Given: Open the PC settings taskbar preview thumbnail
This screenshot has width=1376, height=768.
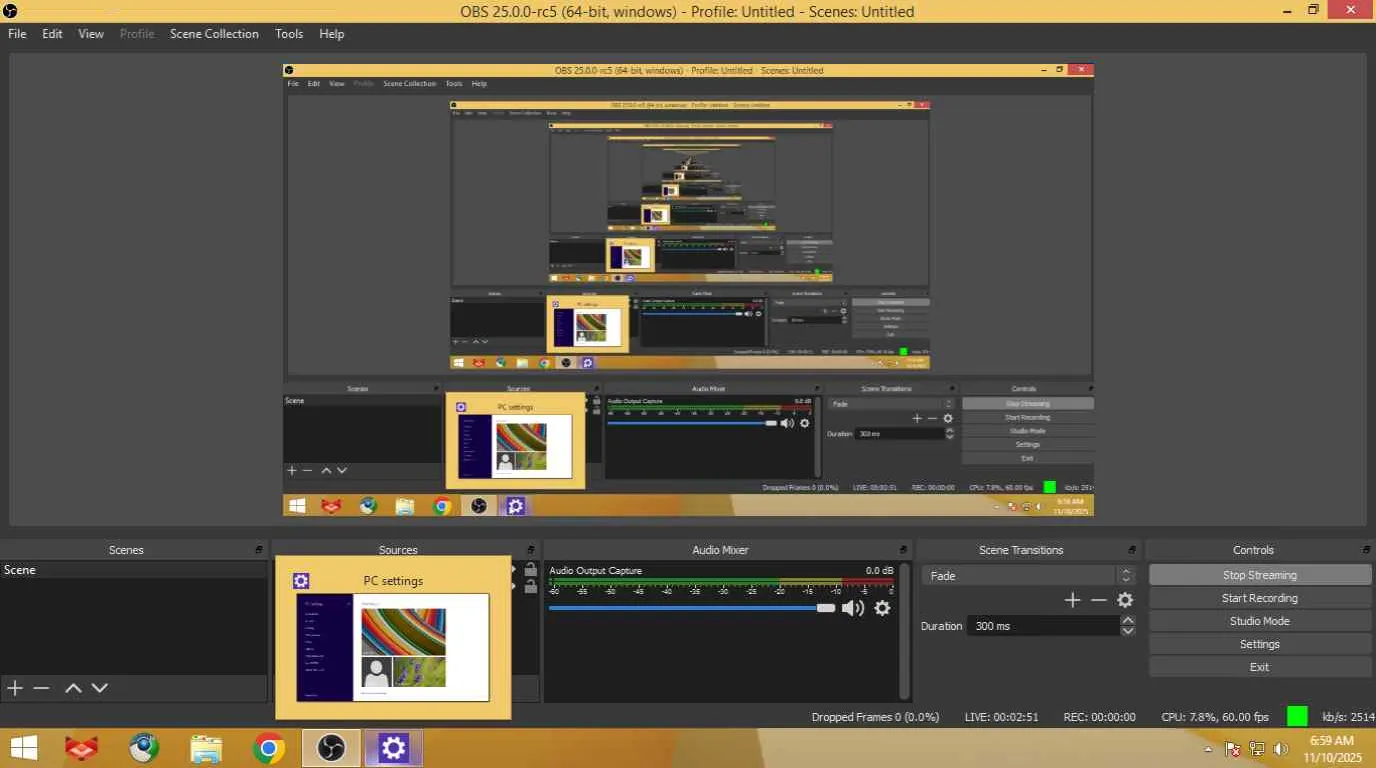Looking at the screenshot, I should (x=393, y=638).
